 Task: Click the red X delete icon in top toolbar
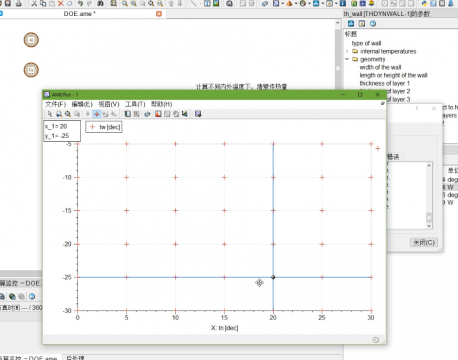point(61,3)
